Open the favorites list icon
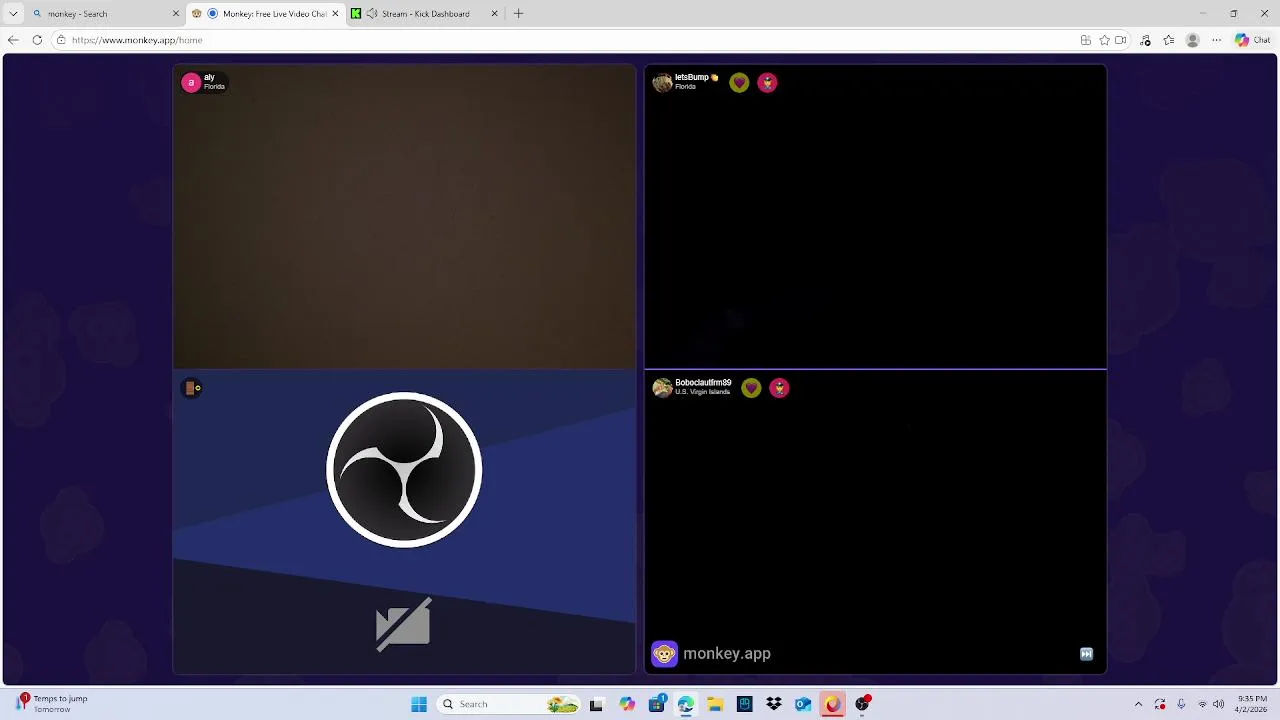Viewport: 1280px width, 720px height. [1168, 40]
